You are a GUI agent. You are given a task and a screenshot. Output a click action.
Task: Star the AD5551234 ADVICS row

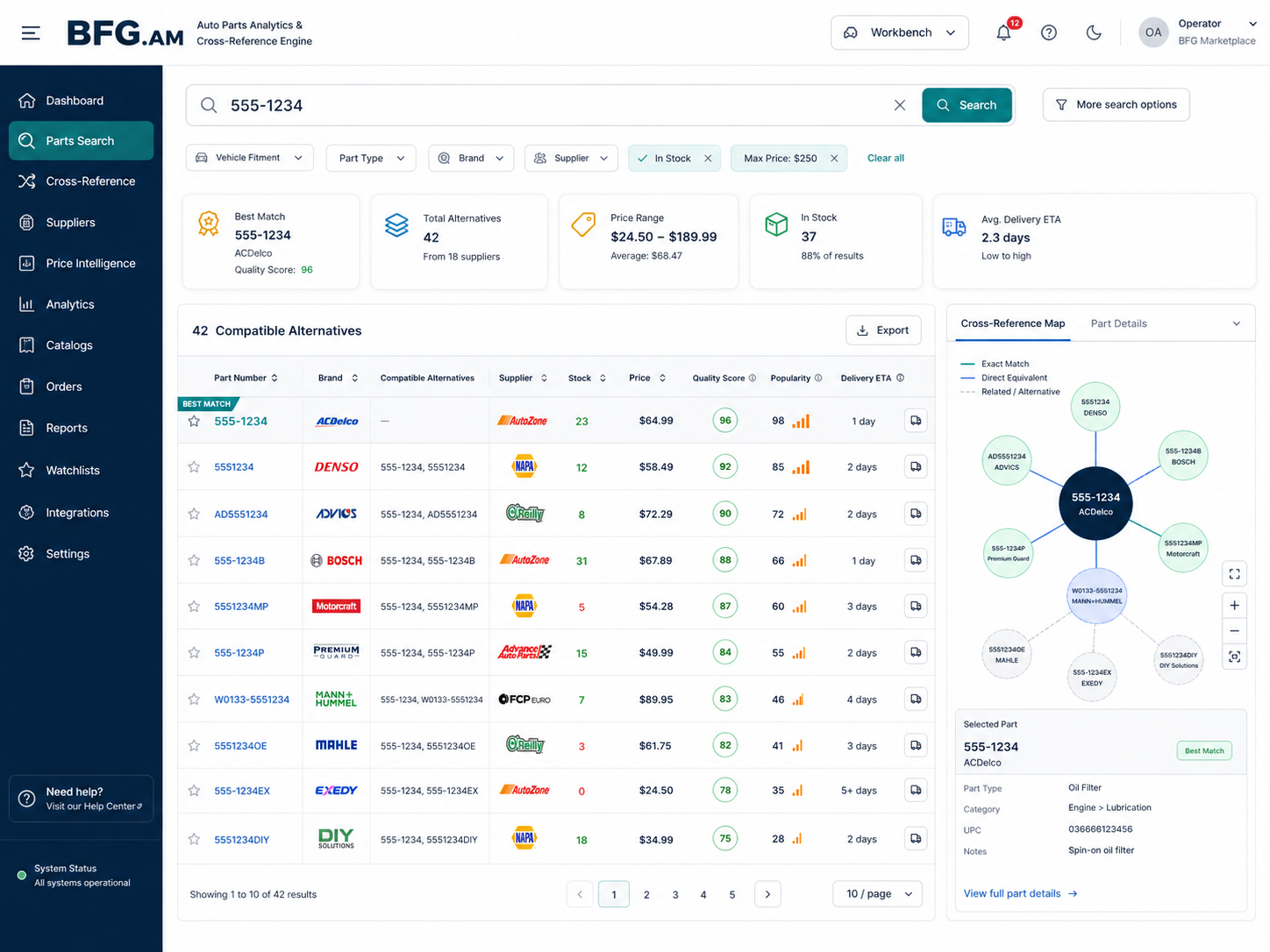194,514
